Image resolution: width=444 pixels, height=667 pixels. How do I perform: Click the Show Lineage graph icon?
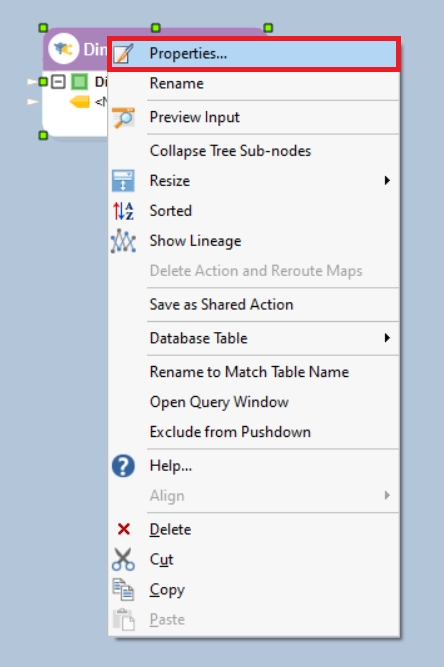(123, 241)
